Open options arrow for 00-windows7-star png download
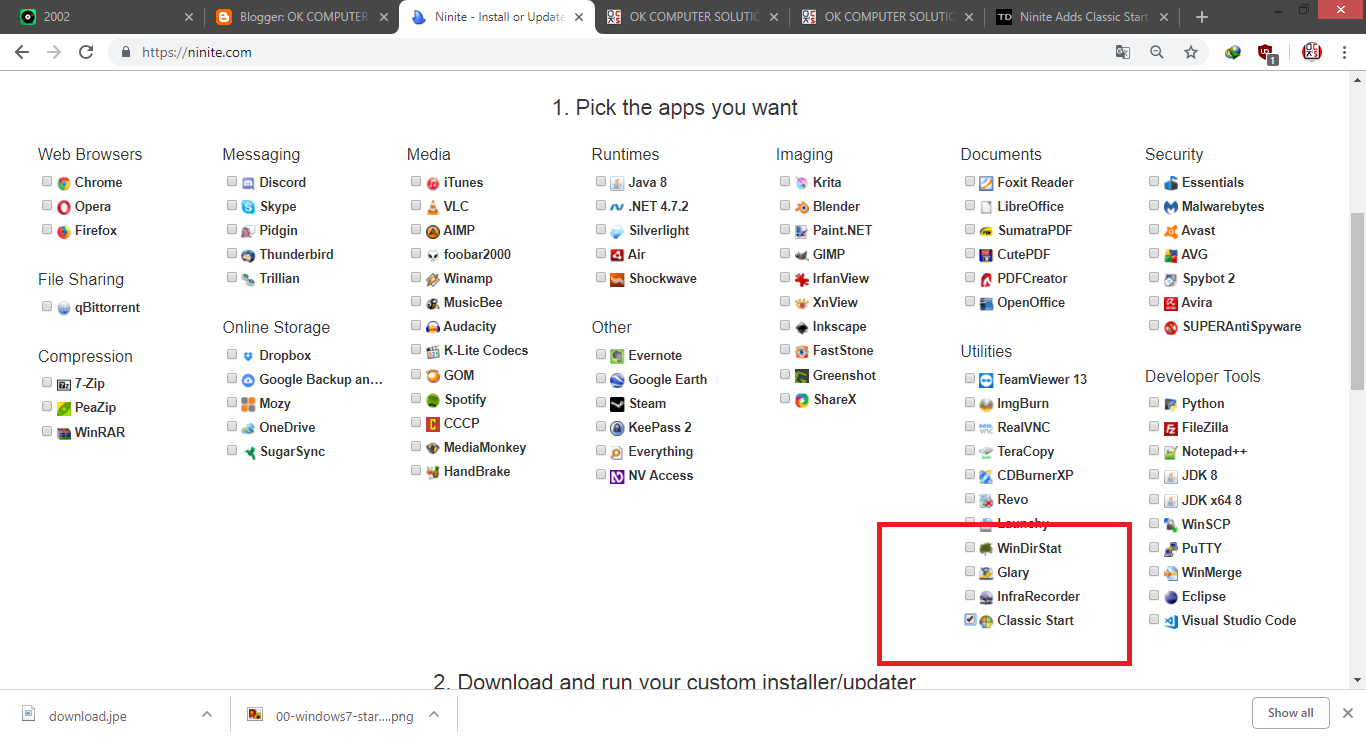The image size is (1366, 738). [434, 714]
